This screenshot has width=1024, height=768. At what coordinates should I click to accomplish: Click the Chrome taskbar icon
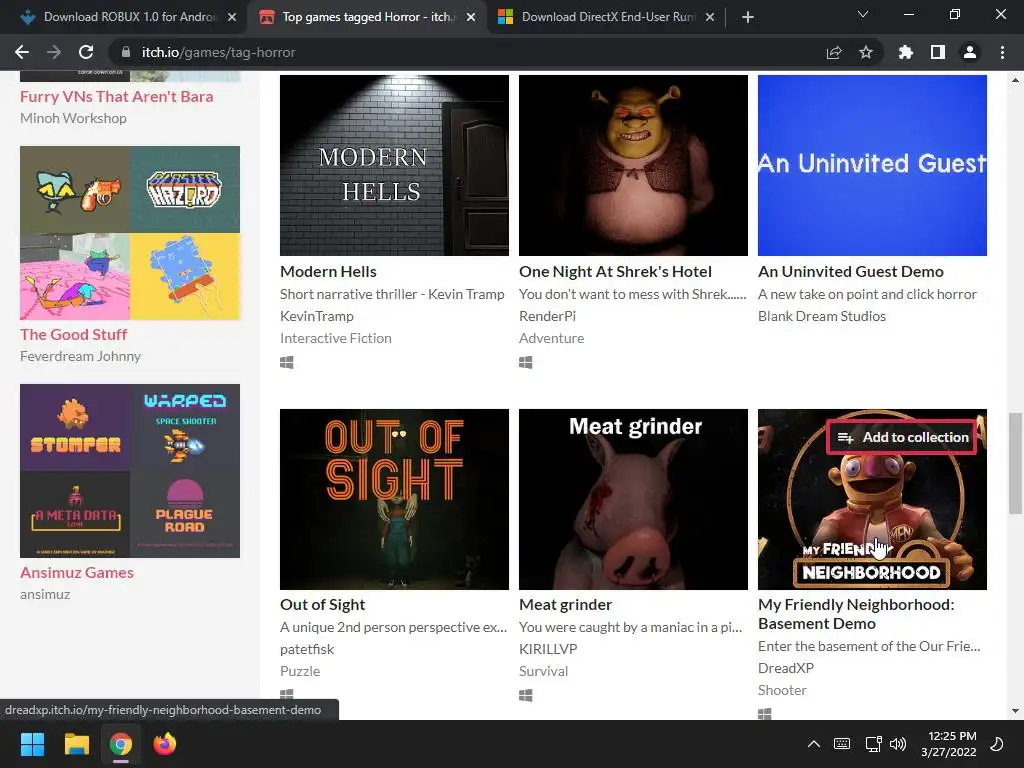click(121, 744)
